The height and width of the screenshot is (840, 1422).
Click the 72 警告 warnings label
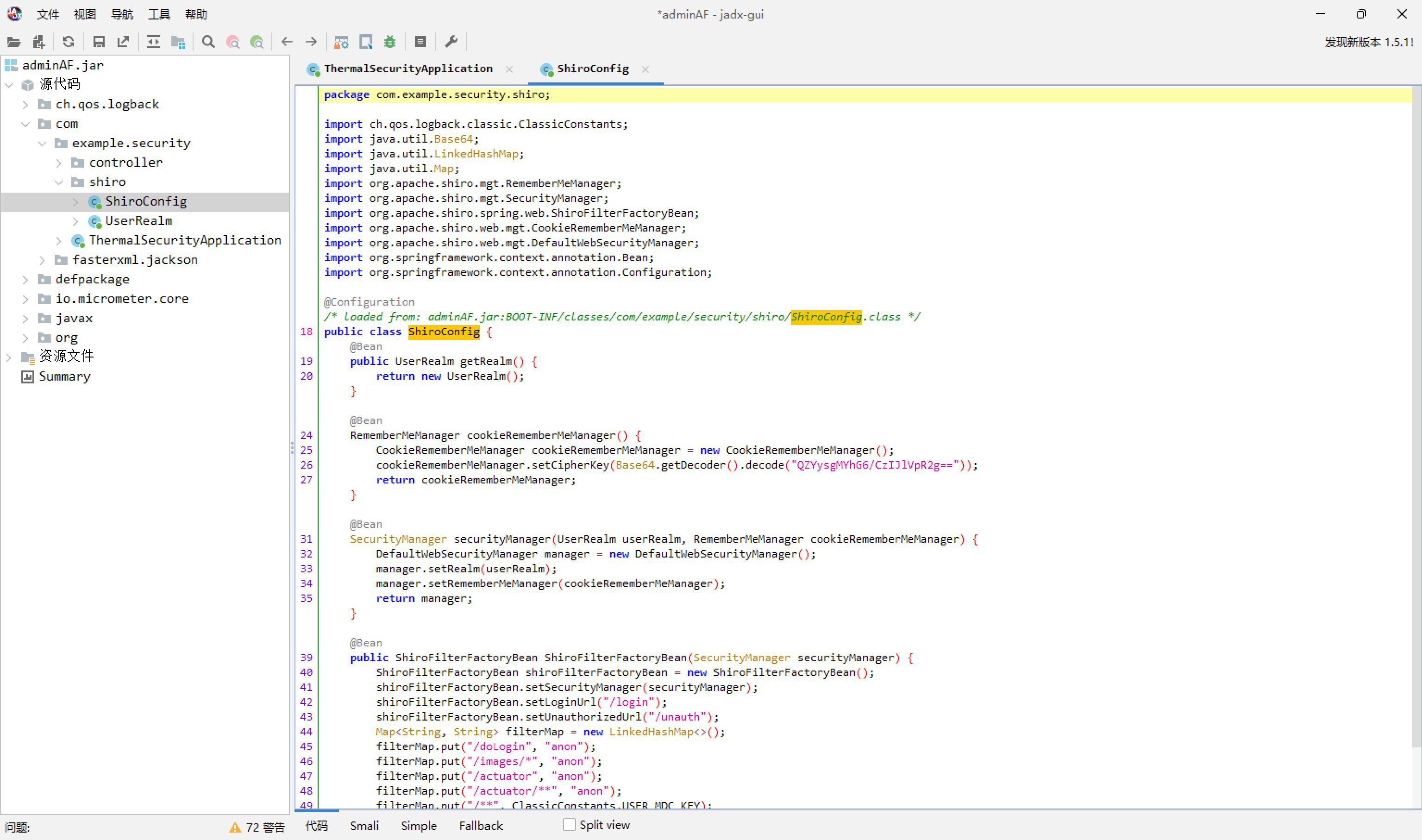265,827
